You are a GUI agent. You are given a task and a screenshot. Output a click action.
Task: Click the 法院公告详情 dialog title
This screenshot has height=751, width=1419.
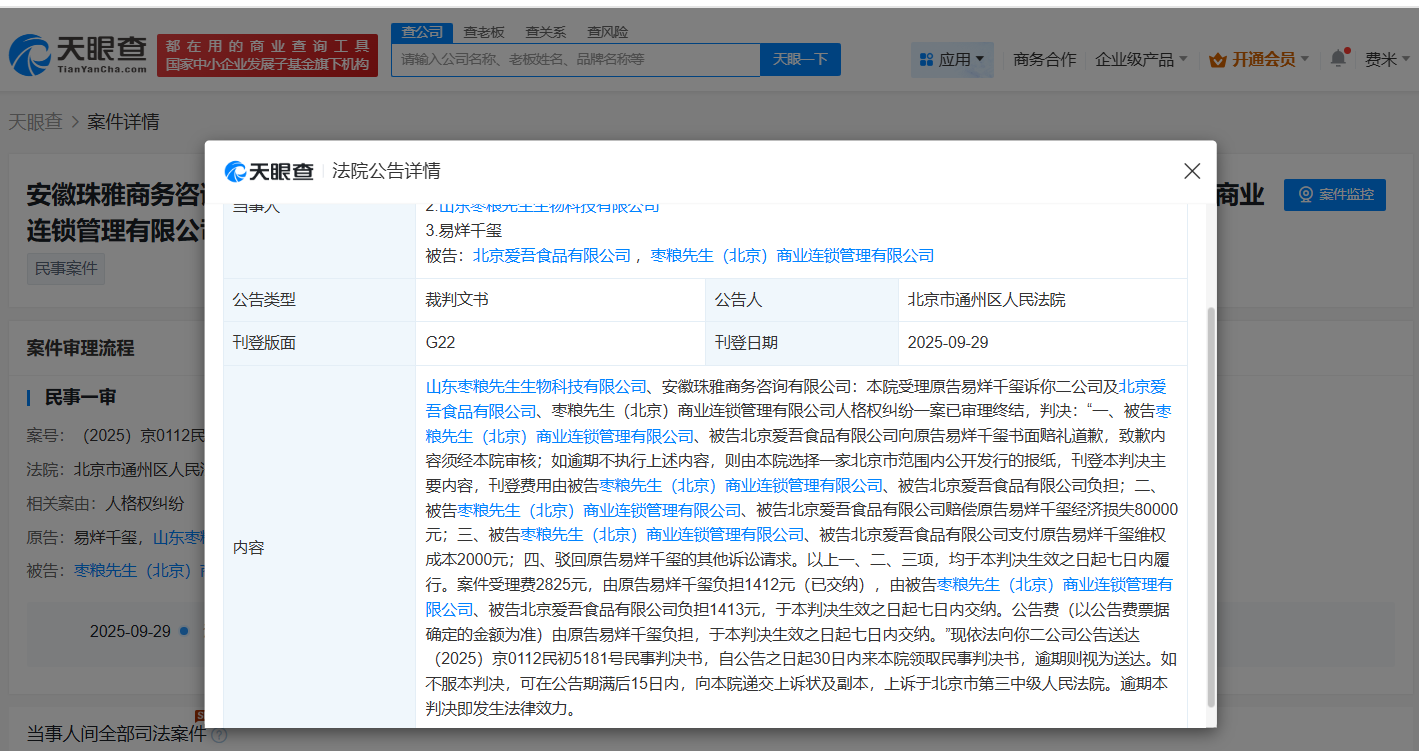click(386, 171)
